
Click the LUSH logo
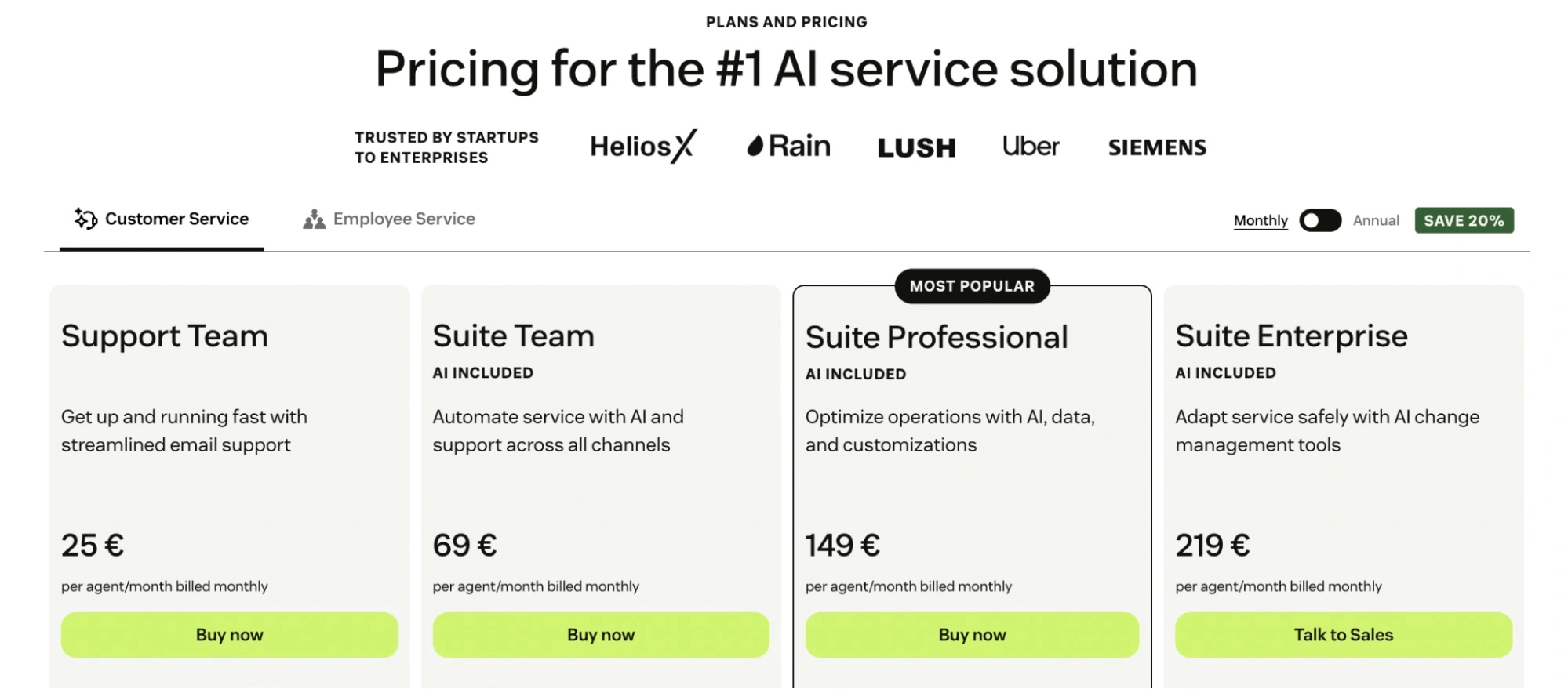[x=916, y=147]
